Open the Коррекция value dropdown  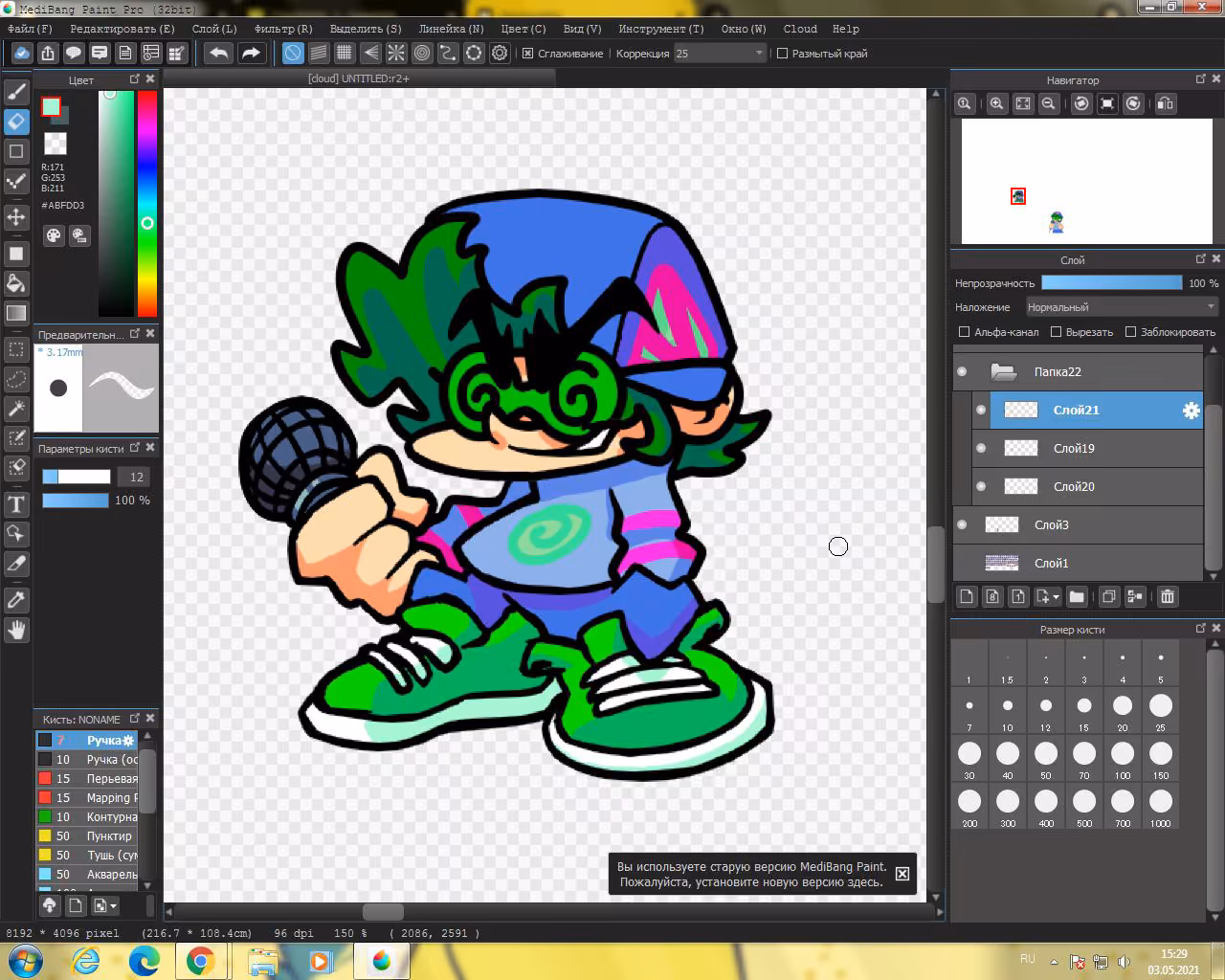720,54
